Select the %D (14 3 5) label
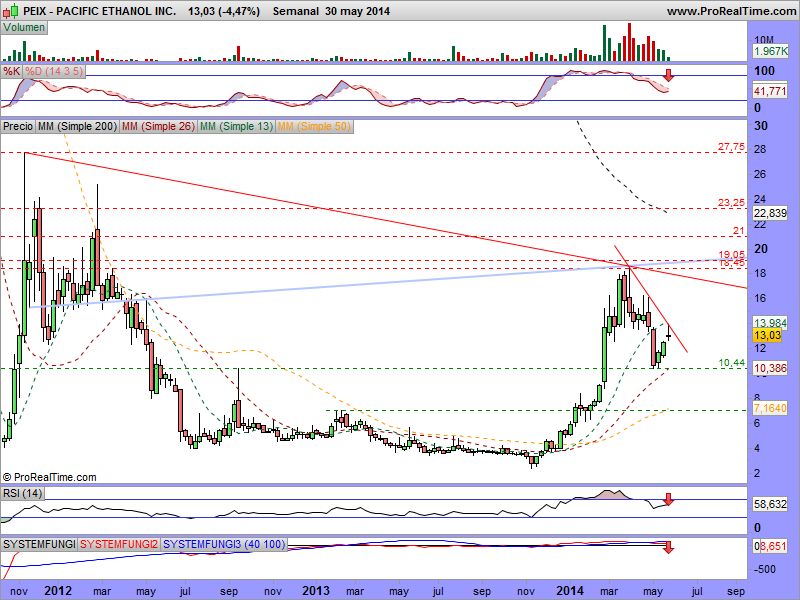The width and height of the screenshot is (800, 600). click(x=54, y=71)
